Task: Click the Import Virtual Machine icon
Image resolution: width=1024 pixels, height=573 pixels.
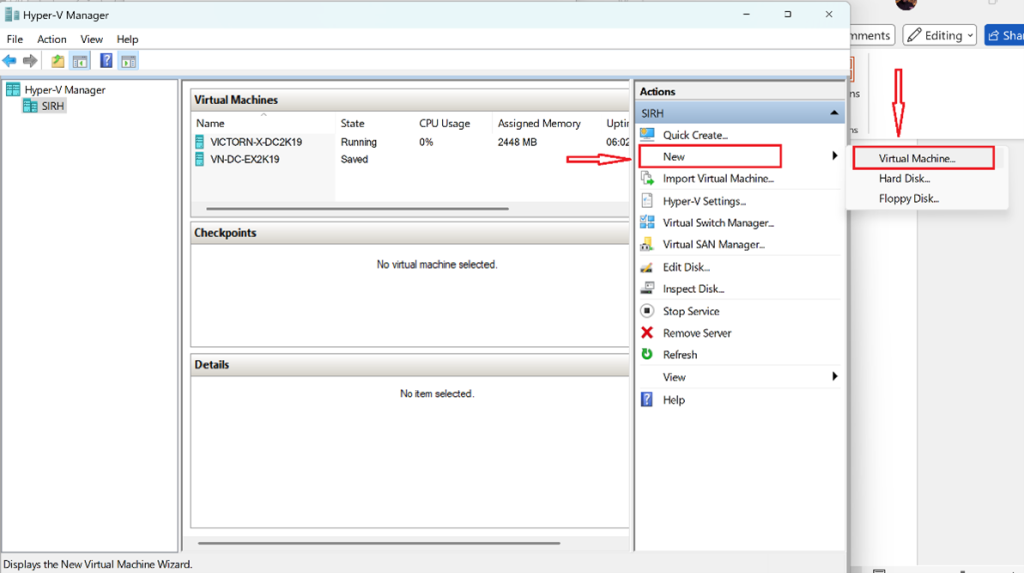Action: coord(647,179)
